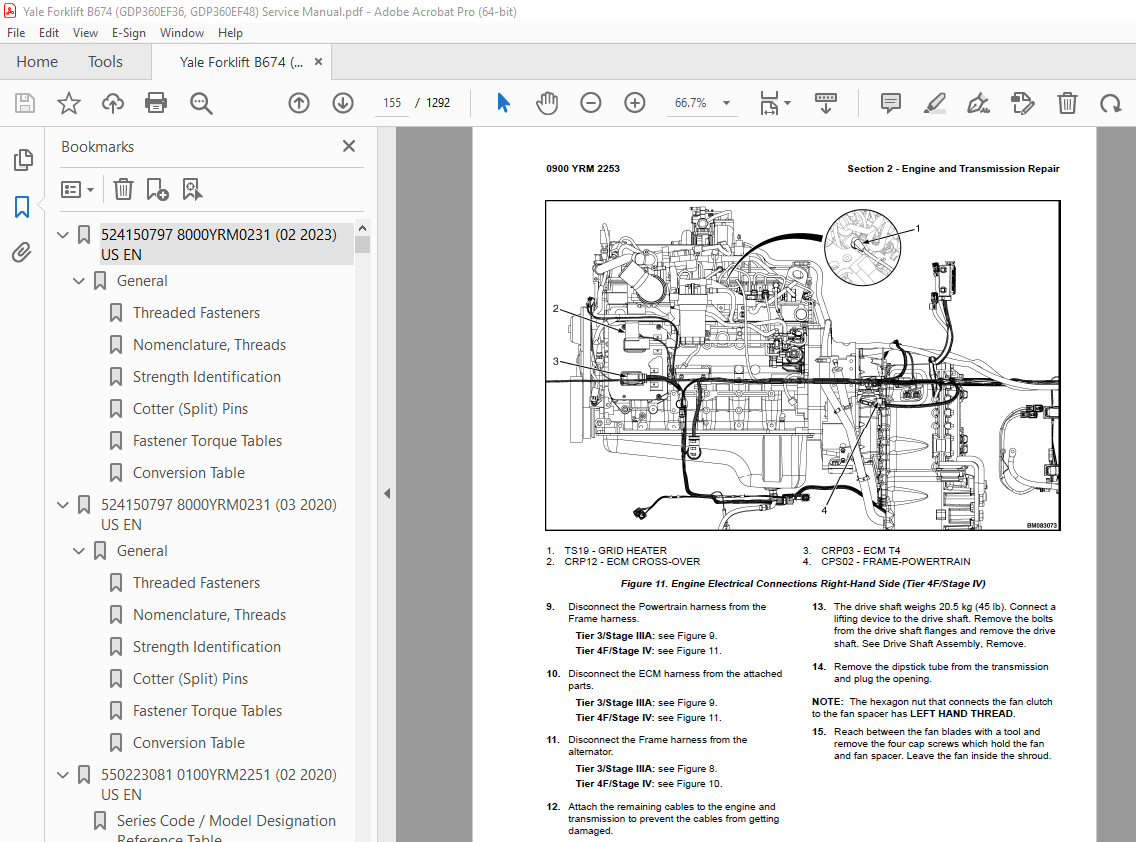
Task: Find current bookmark icon
Action: point(192,189)
